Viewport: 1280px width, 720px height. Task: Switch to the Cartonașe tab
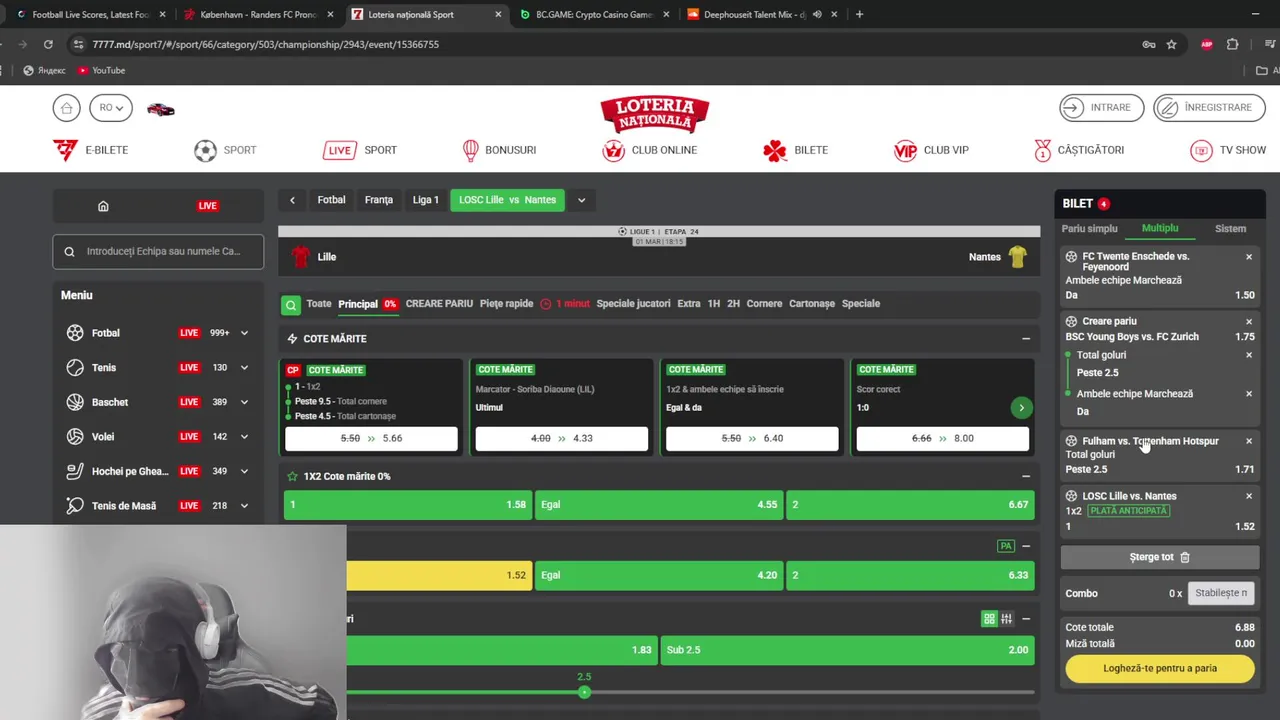point(812,304)
